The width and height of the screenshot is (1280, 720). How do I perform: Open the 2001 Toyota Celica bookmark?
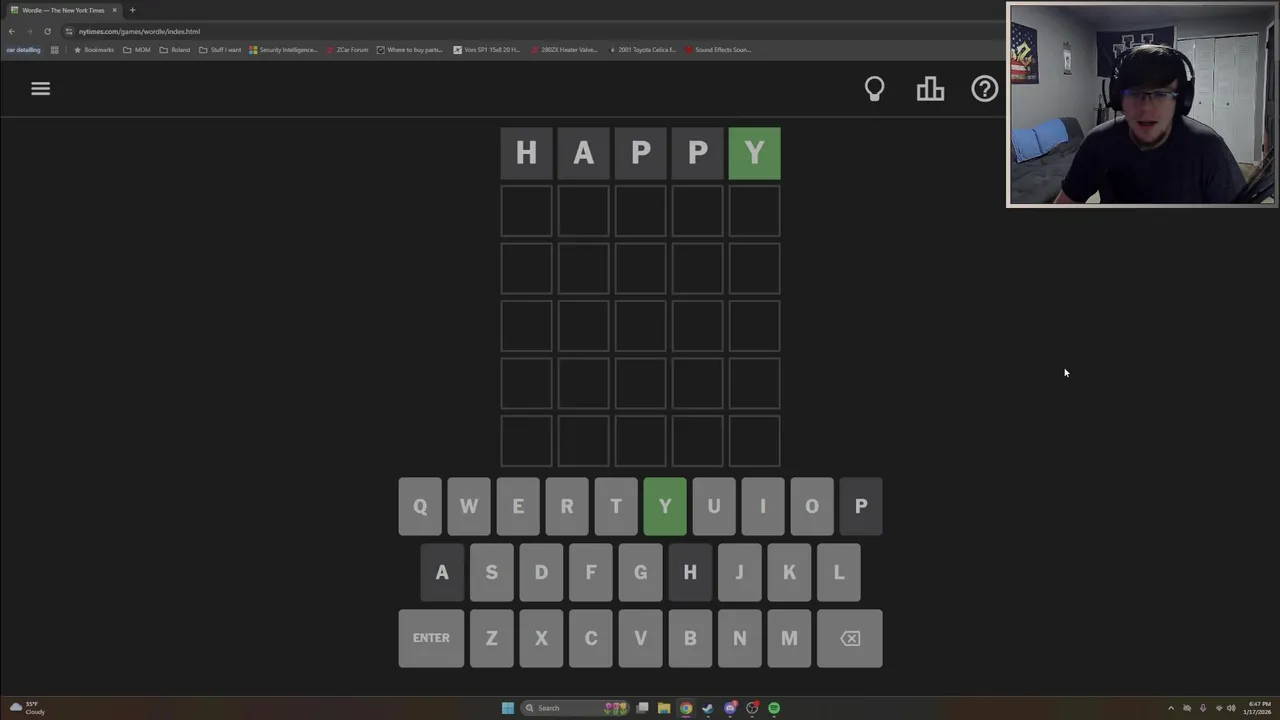tap(642, 50)
